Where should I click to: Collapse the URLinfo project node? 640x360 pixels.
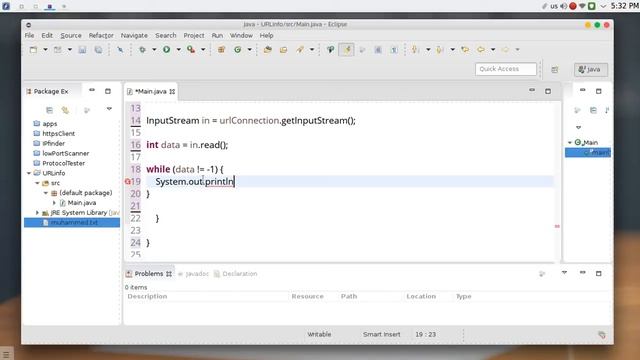tap(29, 173)
